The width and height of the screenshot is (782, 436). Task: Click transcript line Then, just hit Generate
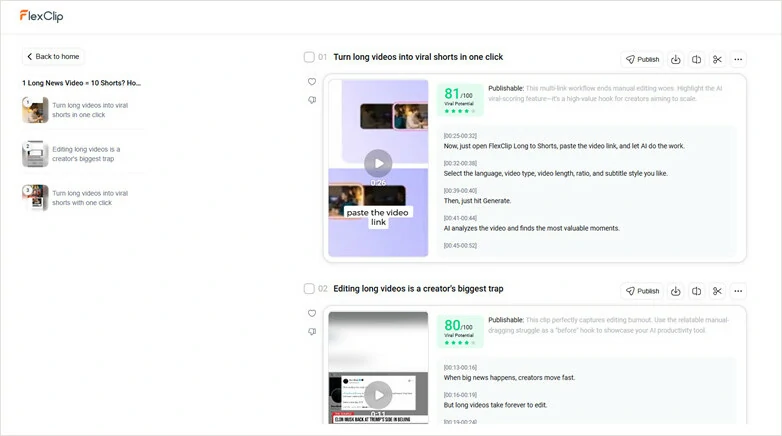click(x=477, y=201)
